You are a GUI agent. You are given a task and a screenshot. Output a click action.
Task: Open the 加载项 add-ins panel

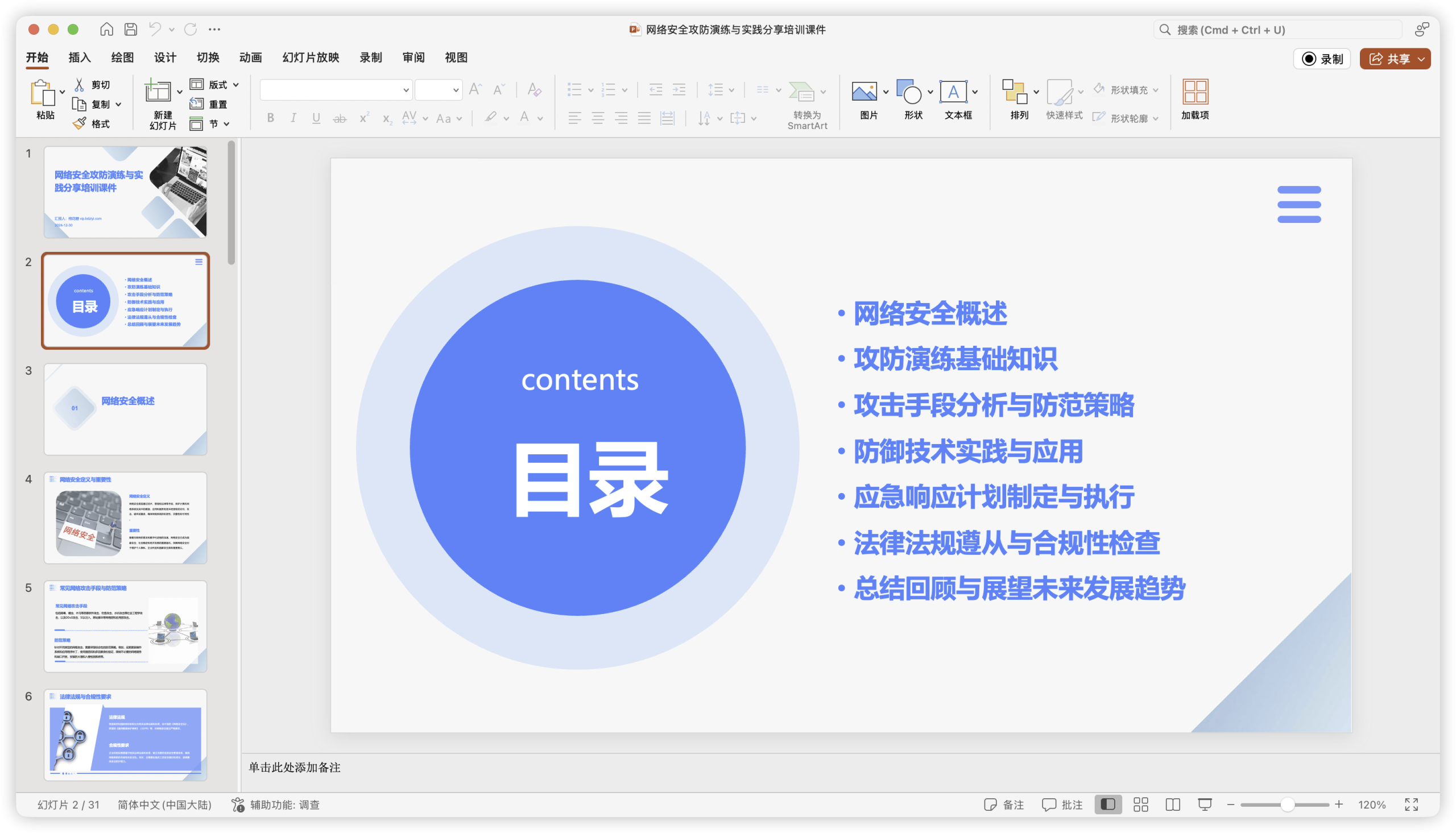point(1194,100)
